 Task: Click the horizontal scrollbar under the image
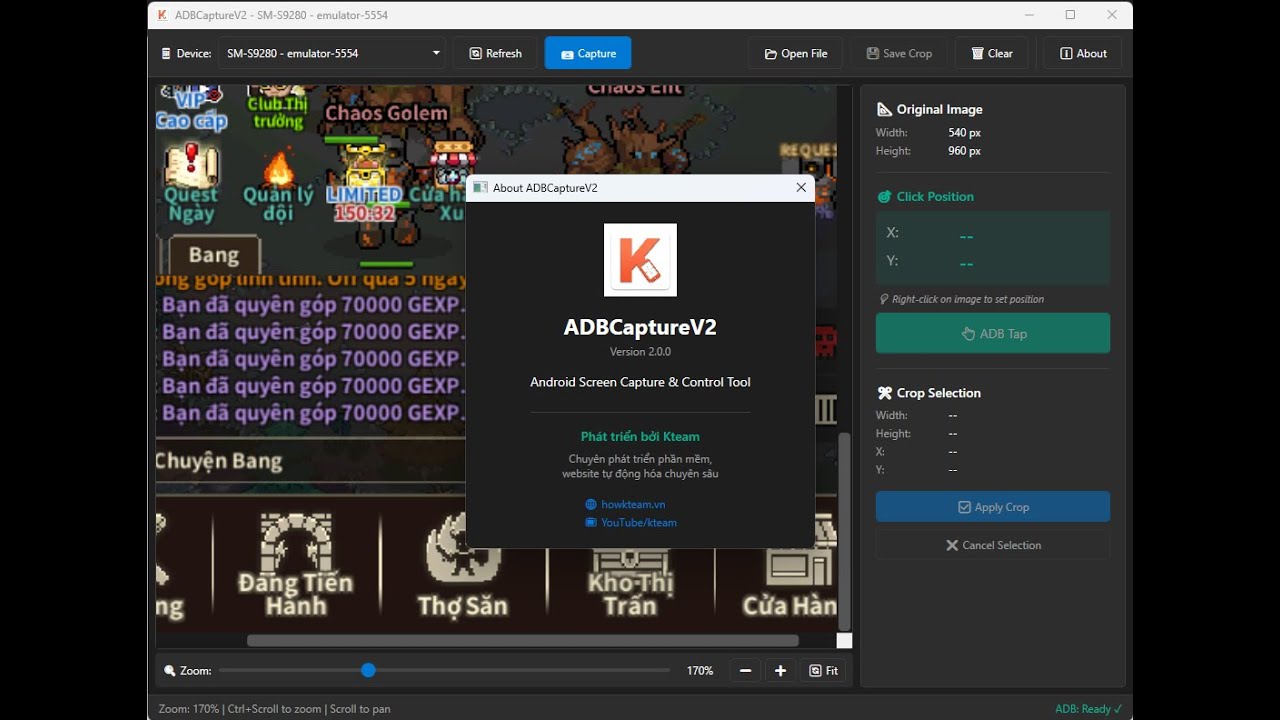(x=523, y=640)
